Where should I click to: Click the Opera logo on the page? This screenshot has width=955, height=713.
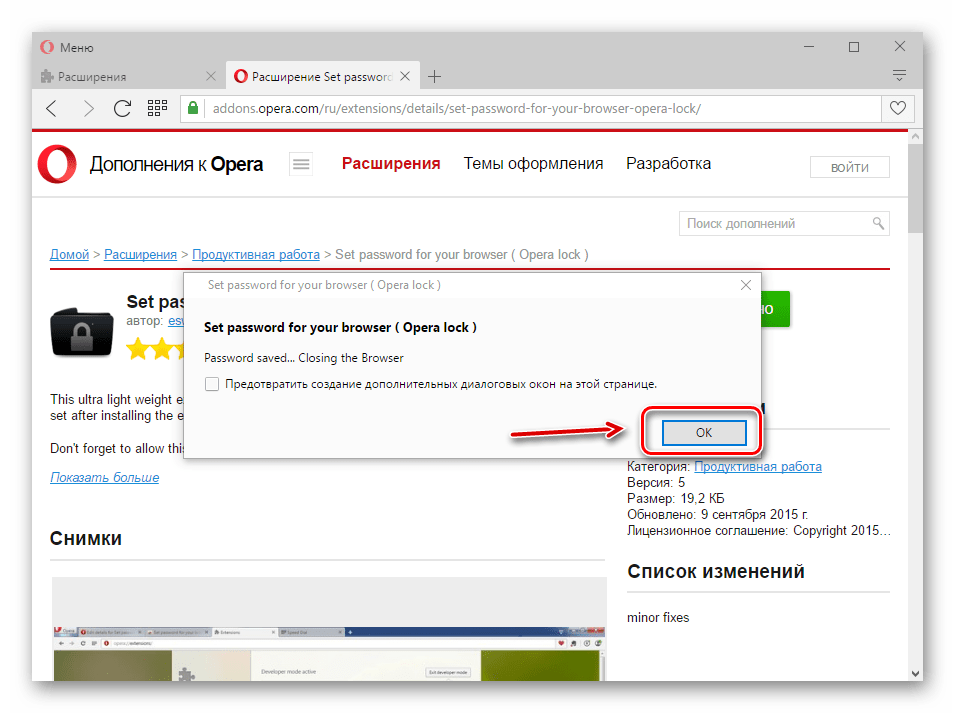(57, 164)
